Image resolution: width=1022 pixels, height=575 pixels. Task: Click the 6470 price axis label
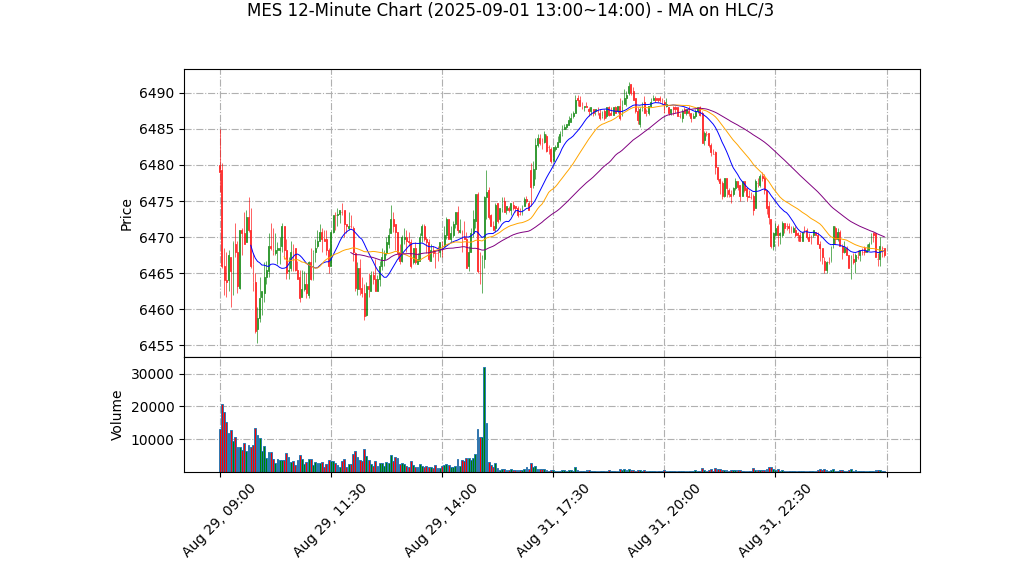point(156,238)
